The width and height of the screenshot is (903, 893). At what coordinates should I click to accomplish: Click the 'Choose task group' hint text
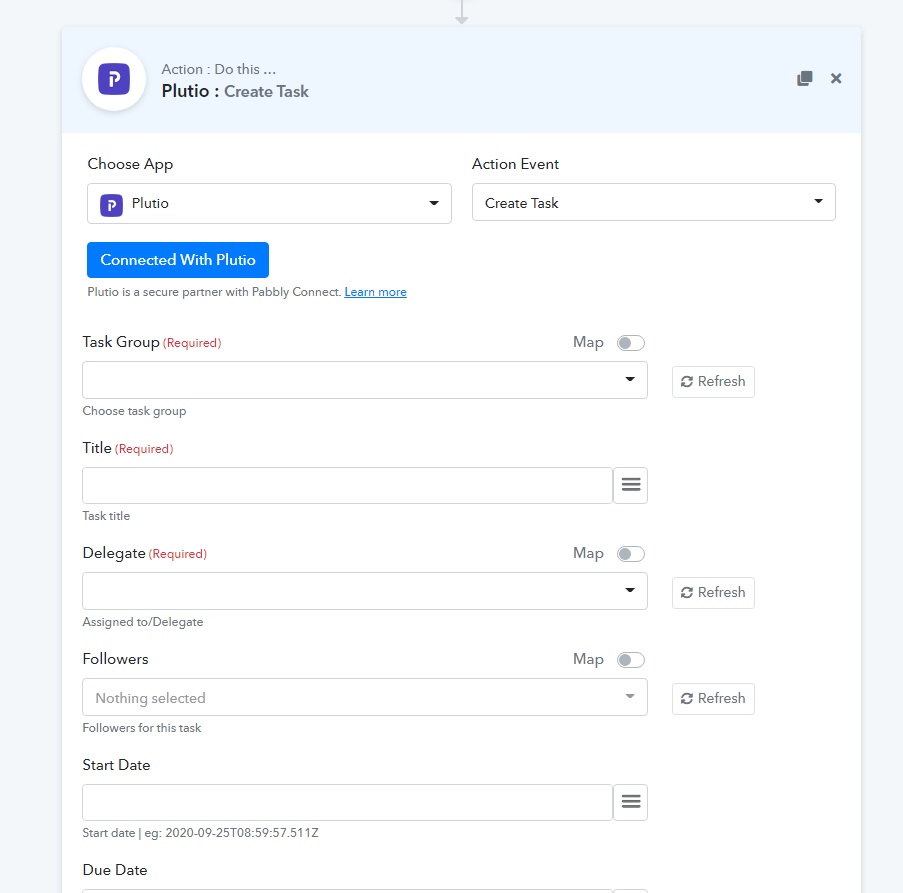[x=134, y=411]
